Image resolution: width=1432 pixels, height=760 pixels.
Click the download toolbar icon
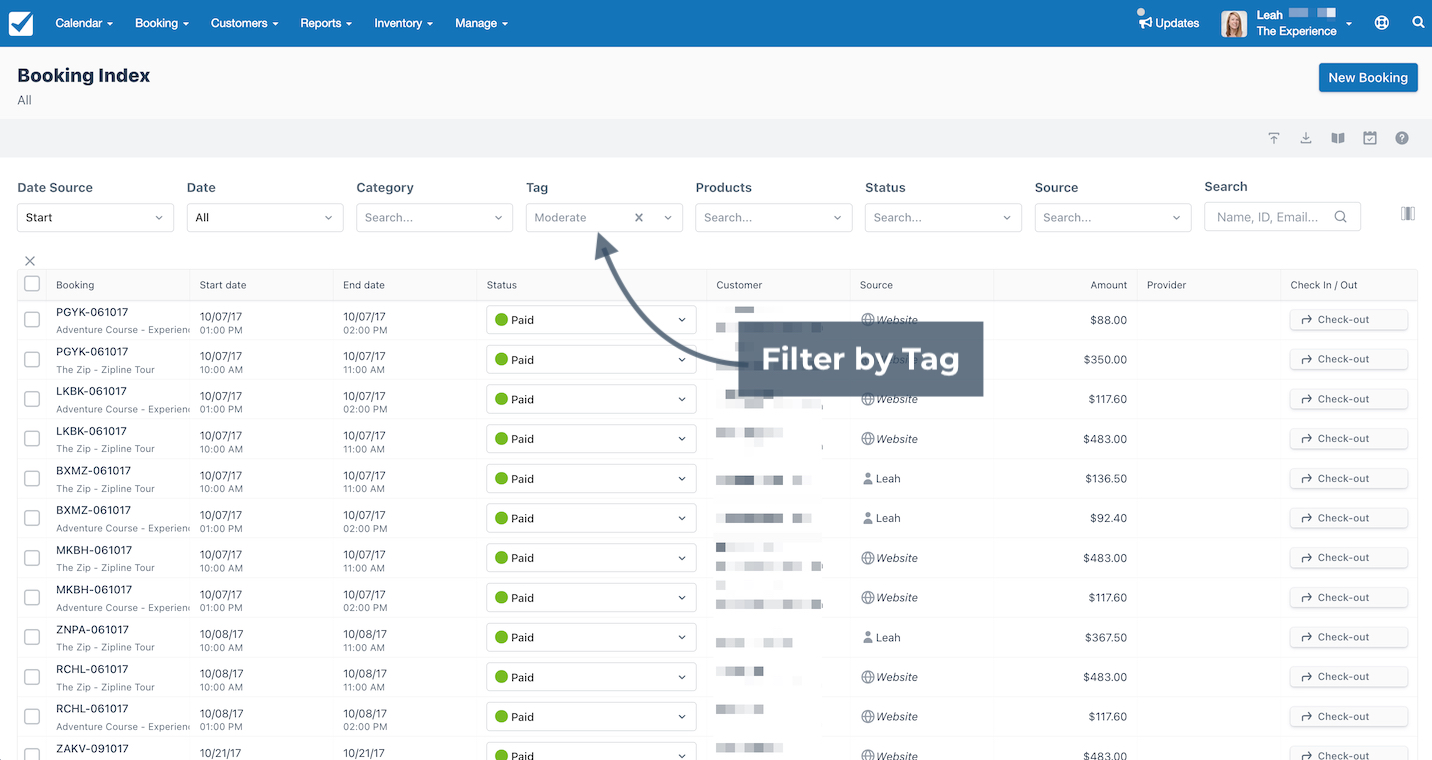coord(1306,138)
